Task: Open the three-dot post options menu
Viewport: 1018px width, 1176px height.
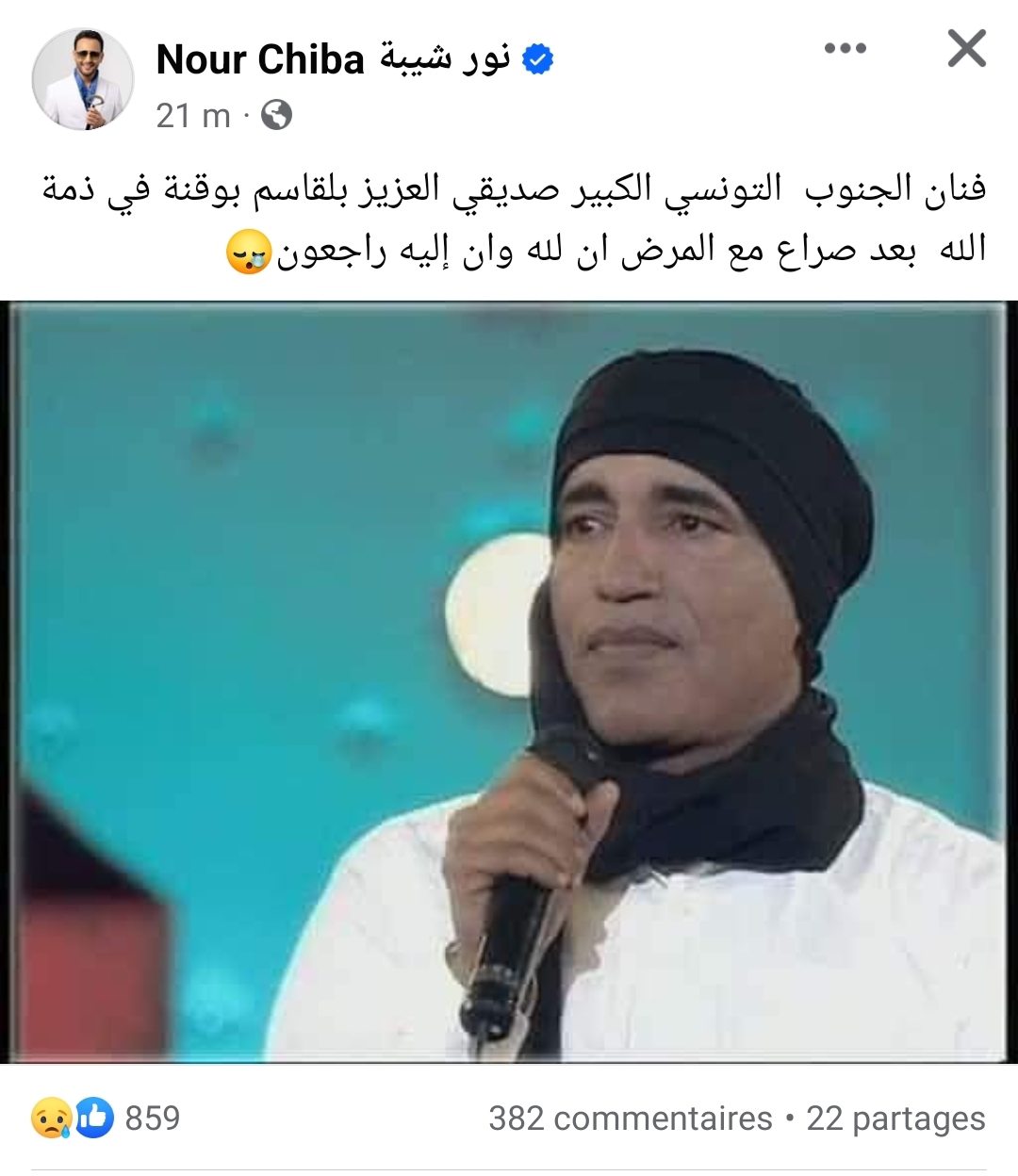Action: [x=844, y=49]
